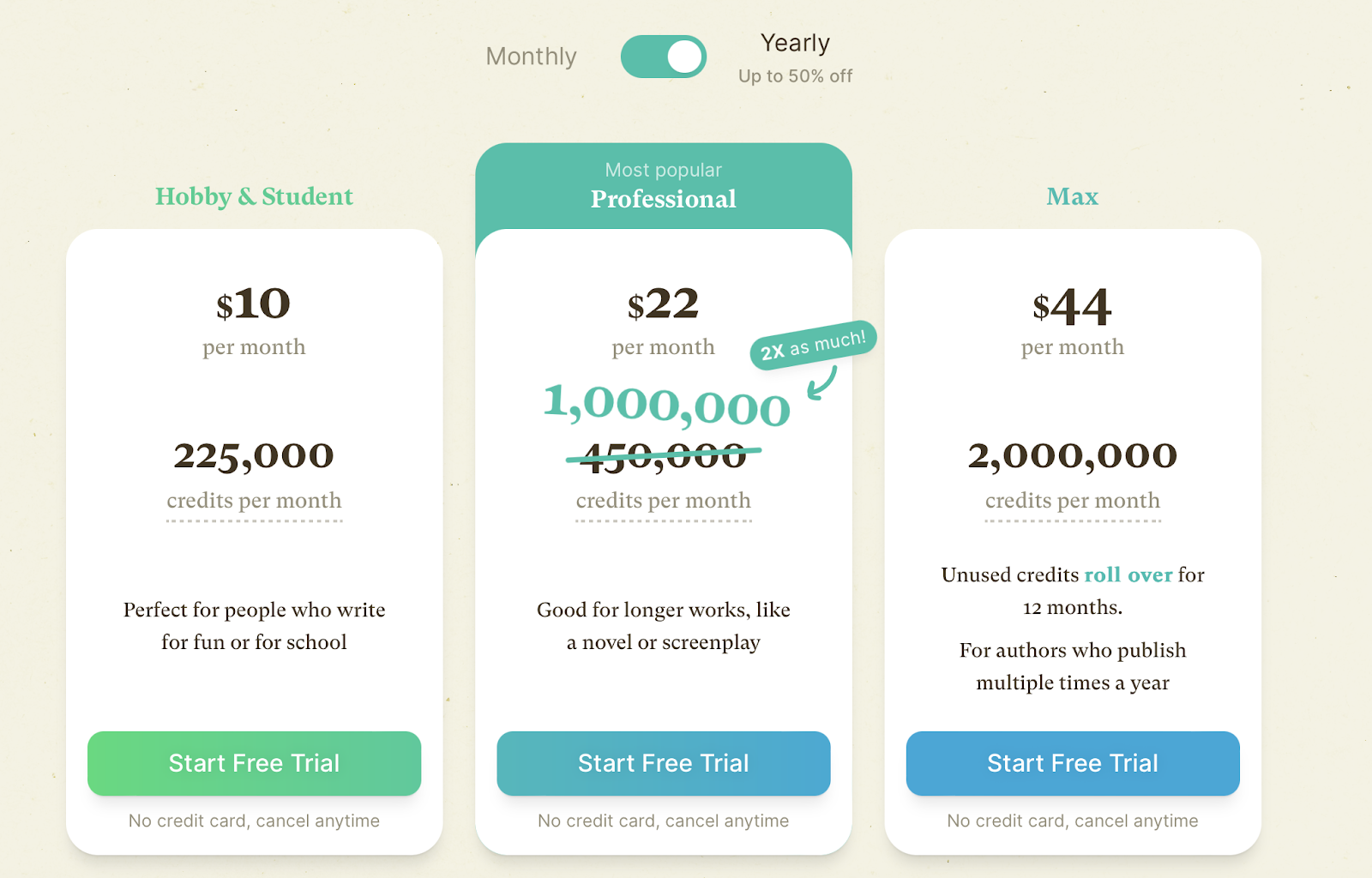1372x878 pixels.
Task: Click the '2X as much!' badge
Action: click(813, 346)
